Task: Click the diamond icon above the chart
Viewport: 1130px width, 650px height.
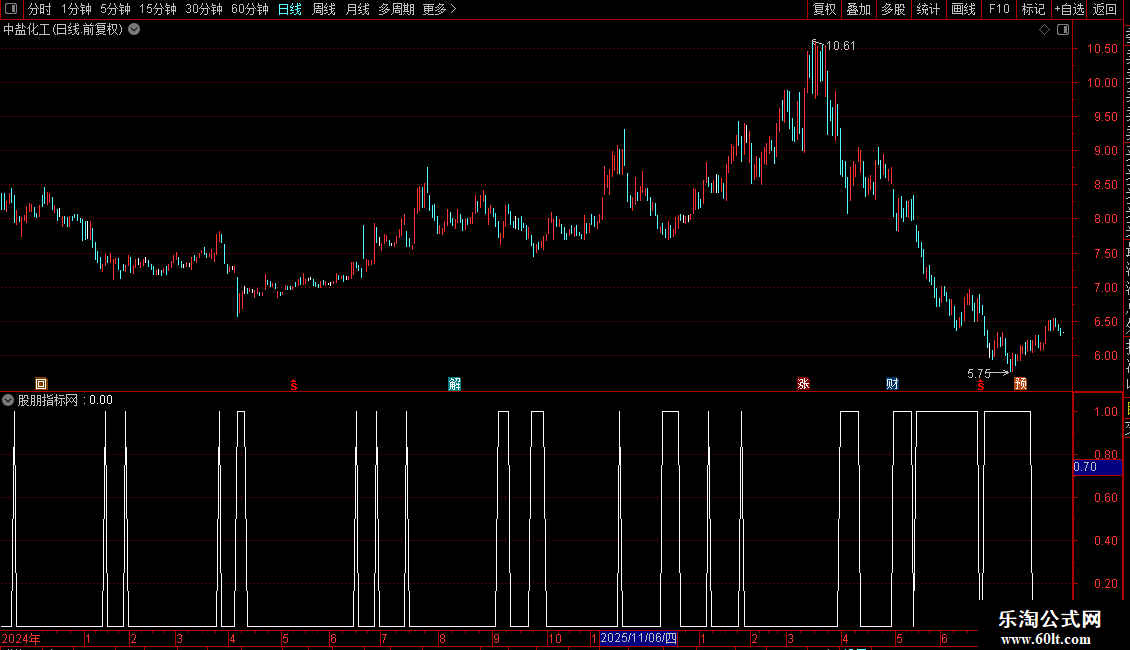Action: pyautogui.click(x=1044, y=30)
